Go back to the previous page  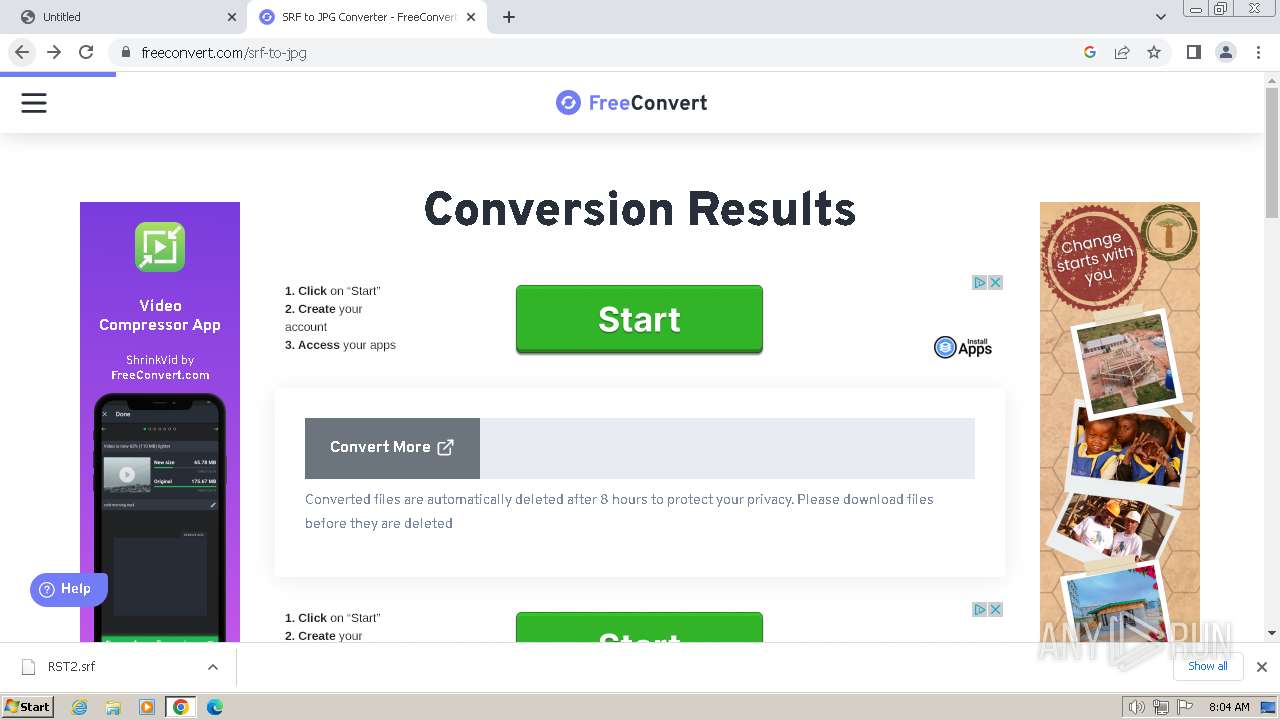tap(22, 52)
